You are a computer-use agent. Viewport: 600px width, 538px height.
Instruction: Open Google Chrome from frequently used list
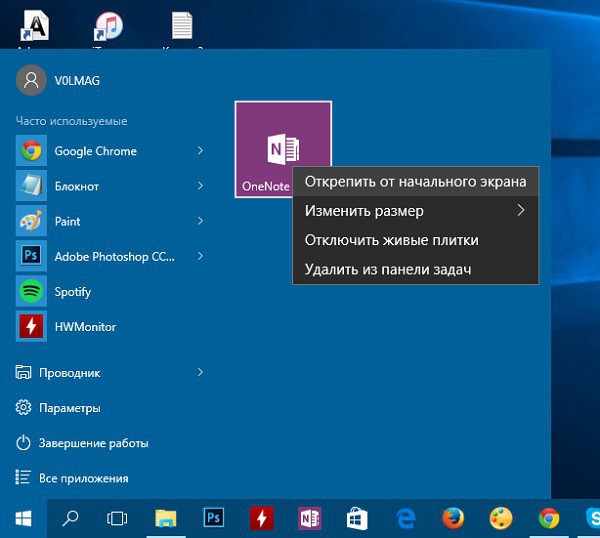tap(109, 151)
